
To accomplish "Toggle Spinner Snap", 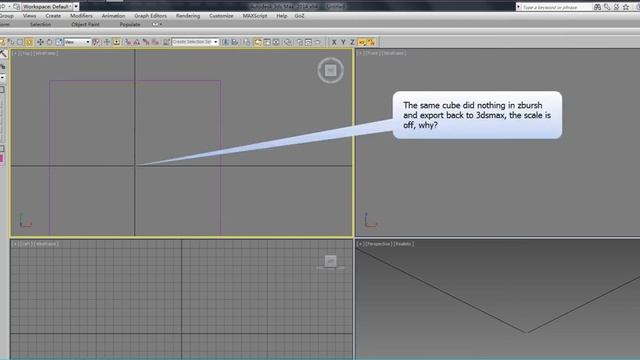I will coord(155,42).
